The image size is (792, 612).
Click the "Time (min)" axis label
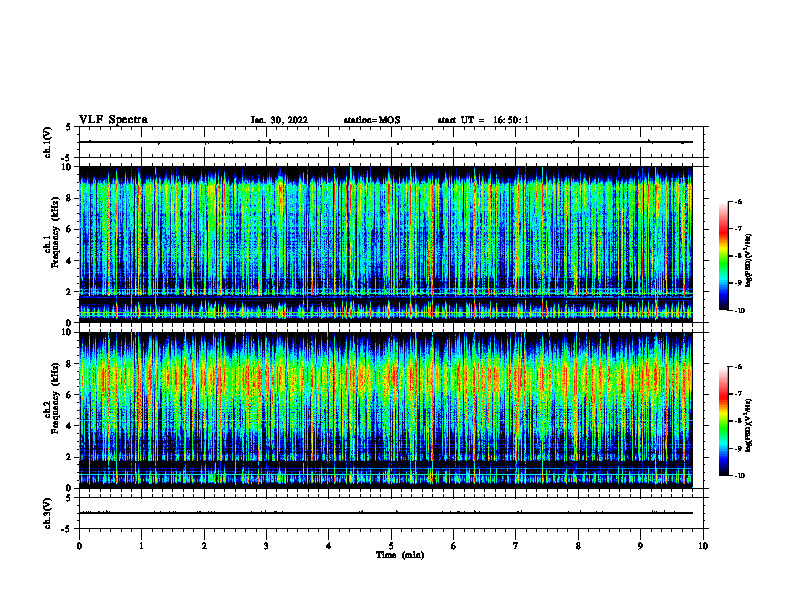pyautogui.click(x=400, y=555)
